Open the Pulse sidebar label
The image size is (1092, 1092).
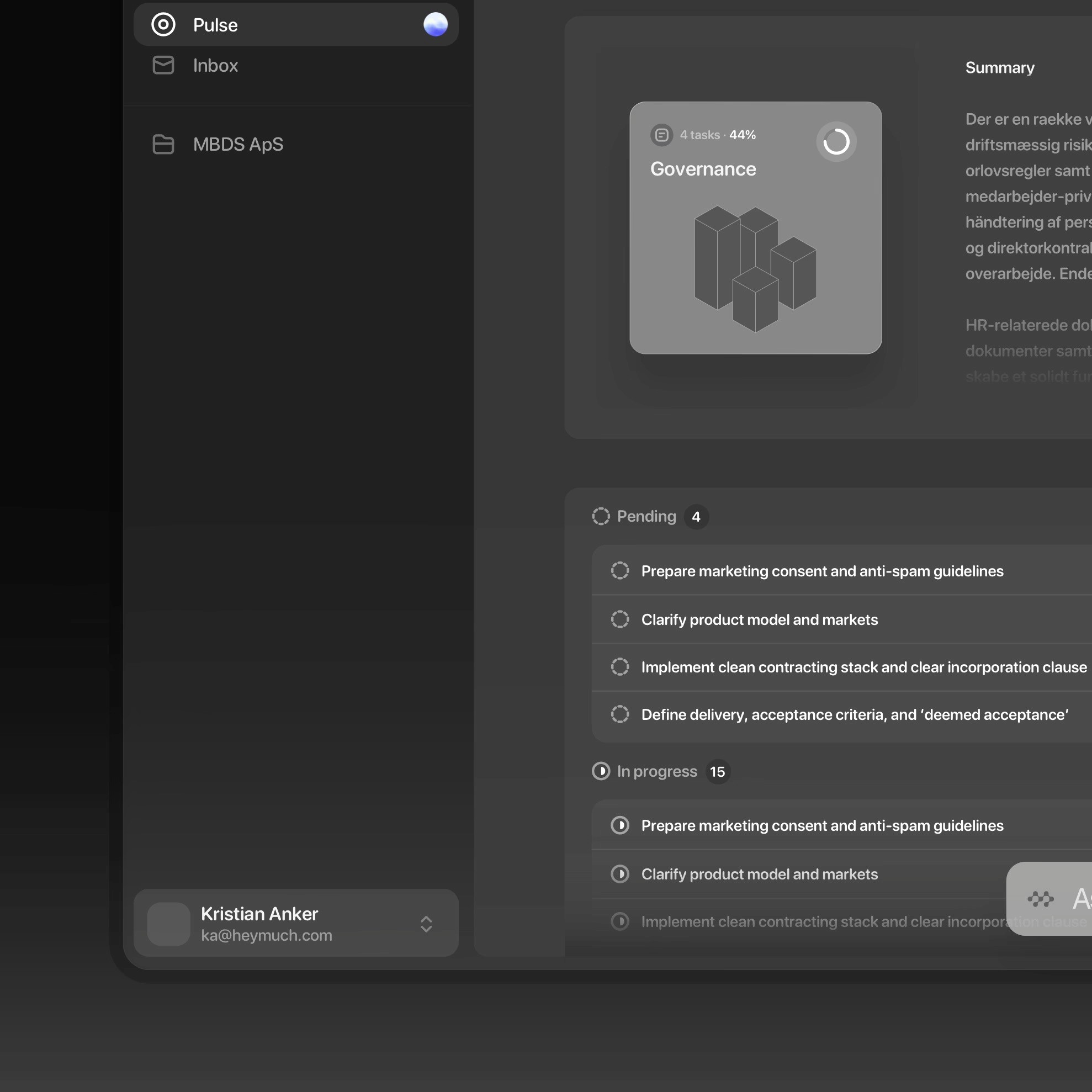(x=215, y=25)
